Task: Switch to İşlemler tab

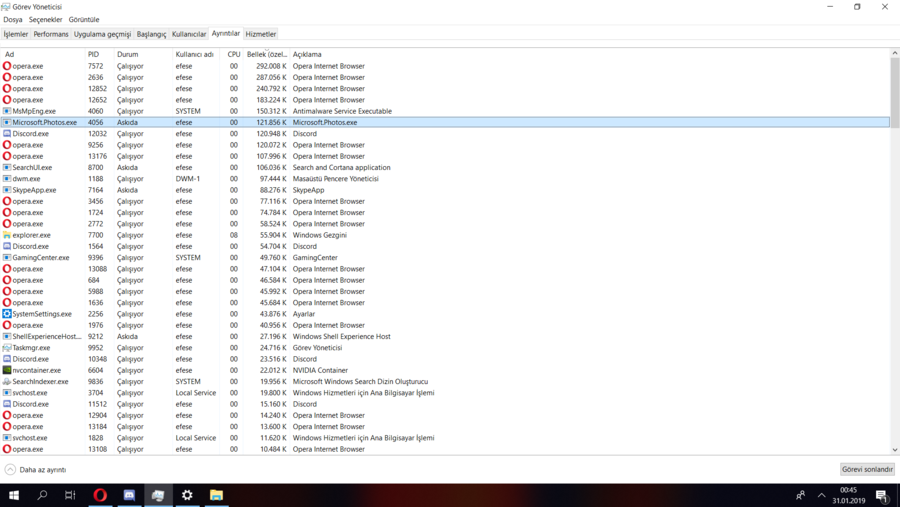Action: click(15, 34)
